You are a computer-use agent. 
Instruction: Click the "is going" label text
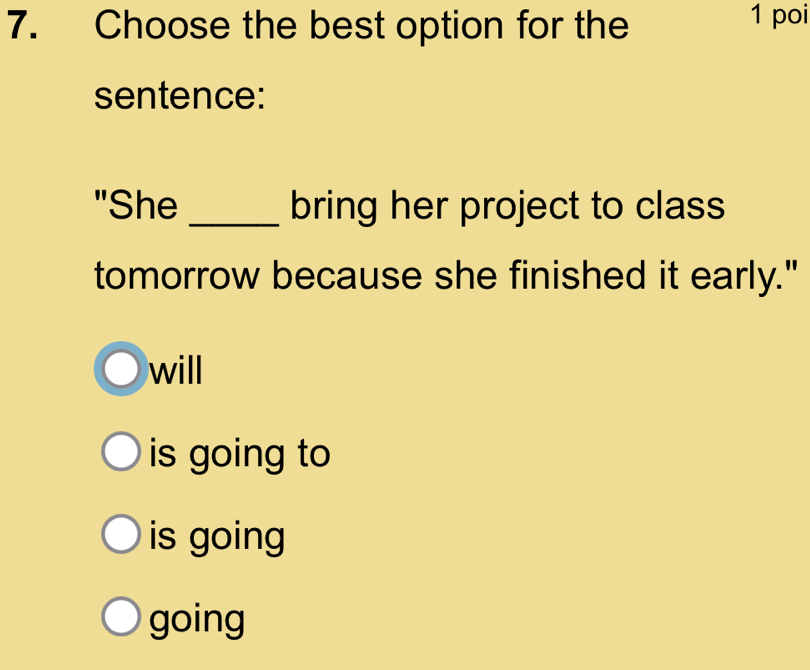[217, 537]
